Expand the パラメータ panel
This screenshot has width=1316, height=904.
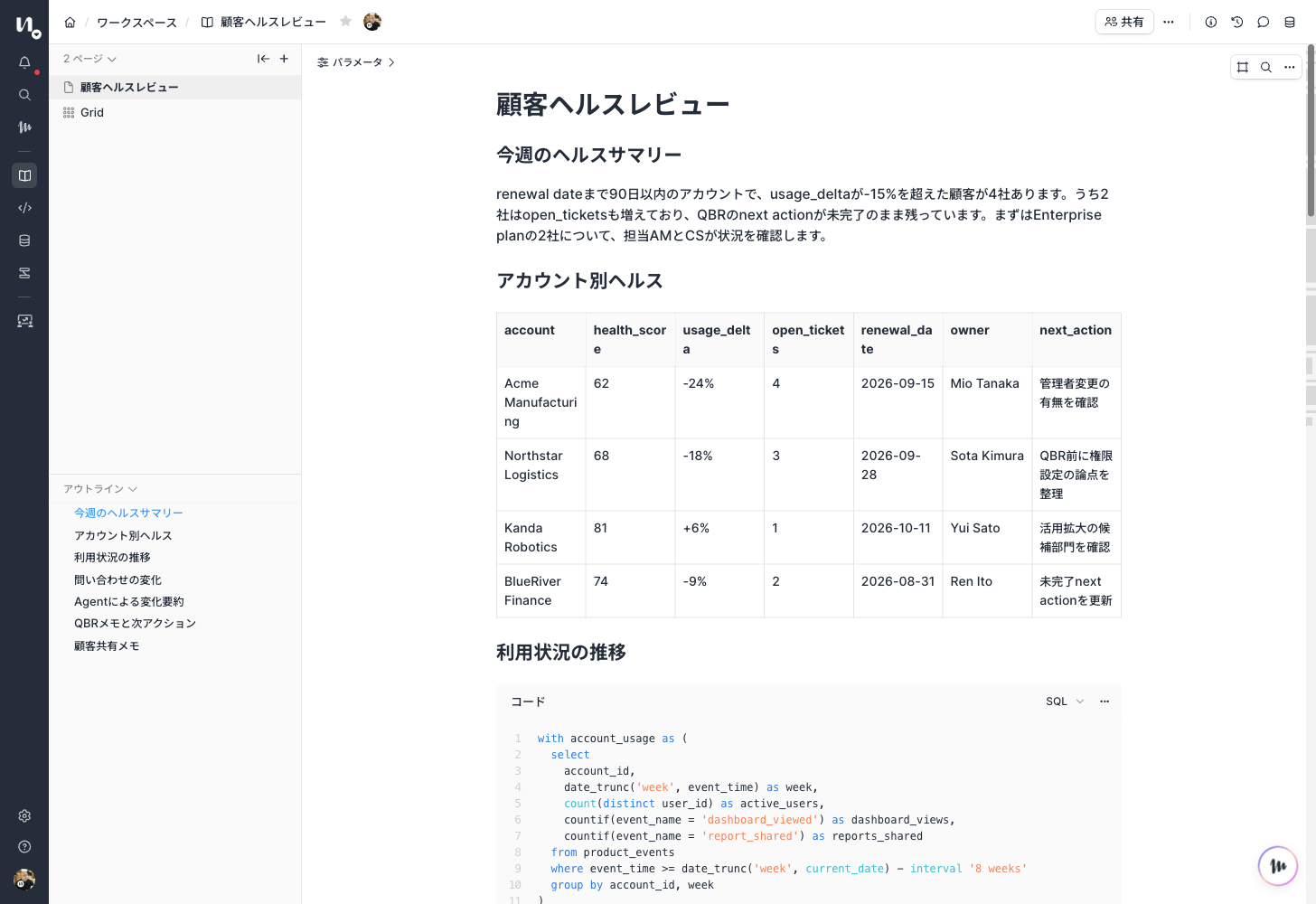[356, 62]
